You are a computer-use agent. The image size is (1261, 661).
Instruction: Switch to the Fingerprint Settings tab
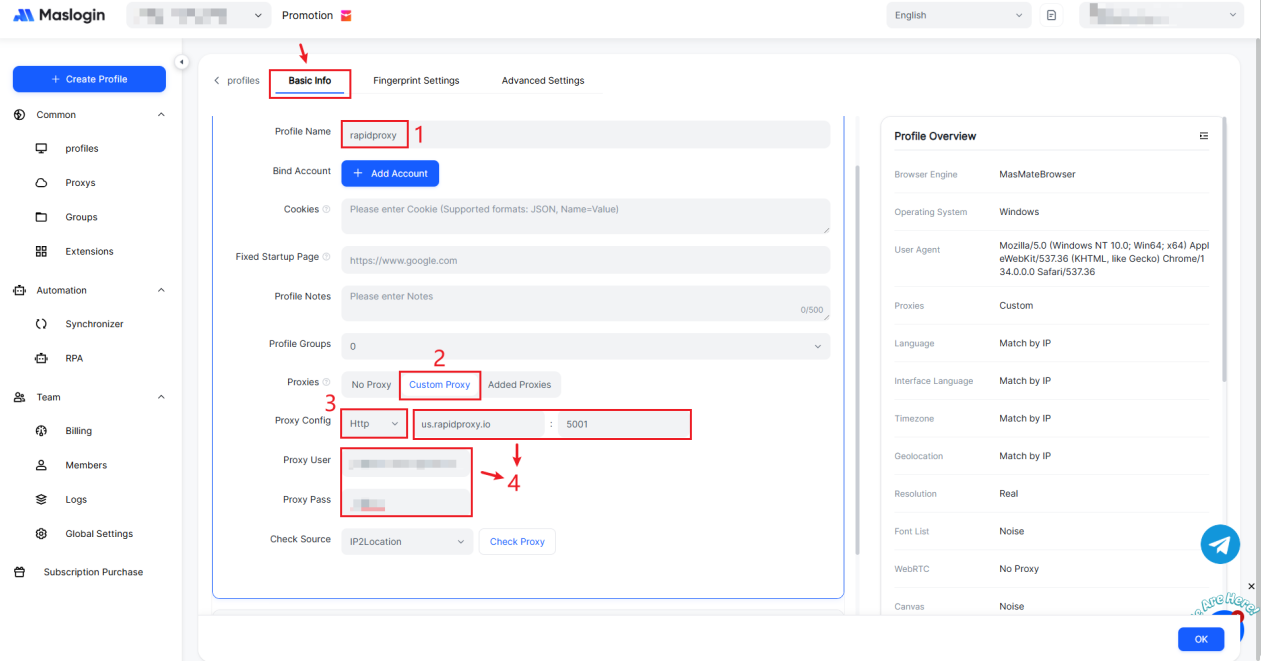point(416,81)
